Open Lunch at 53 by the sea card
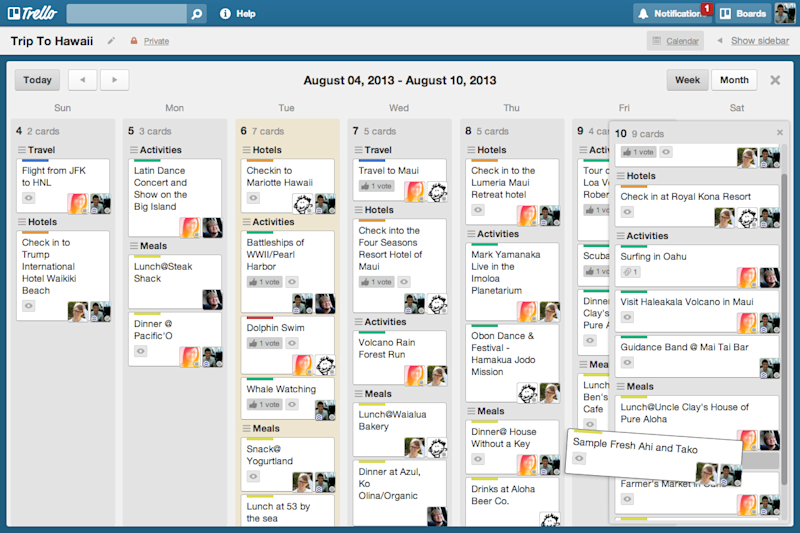Screen dimensions: 800x533 (x=288, y=510)
